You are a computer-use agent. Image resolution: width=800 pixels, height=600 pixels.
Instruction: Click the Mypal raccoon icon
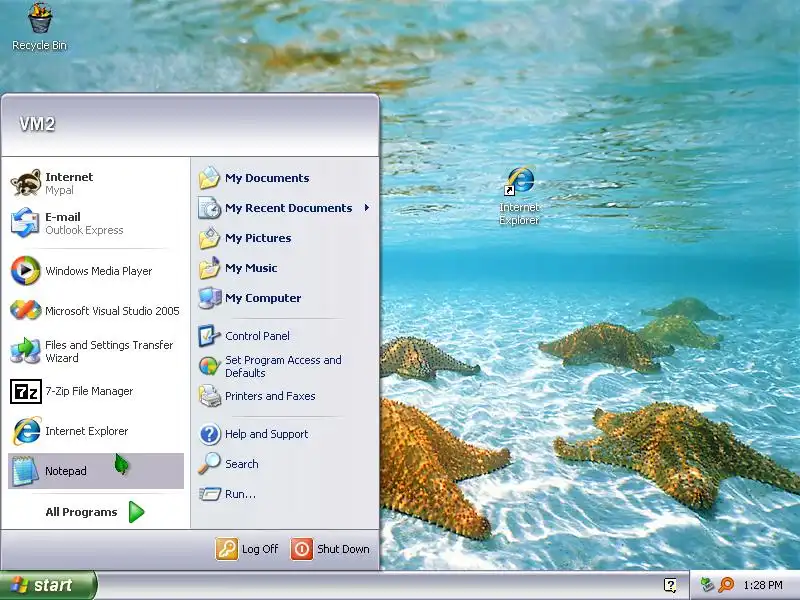coord(26,183)
